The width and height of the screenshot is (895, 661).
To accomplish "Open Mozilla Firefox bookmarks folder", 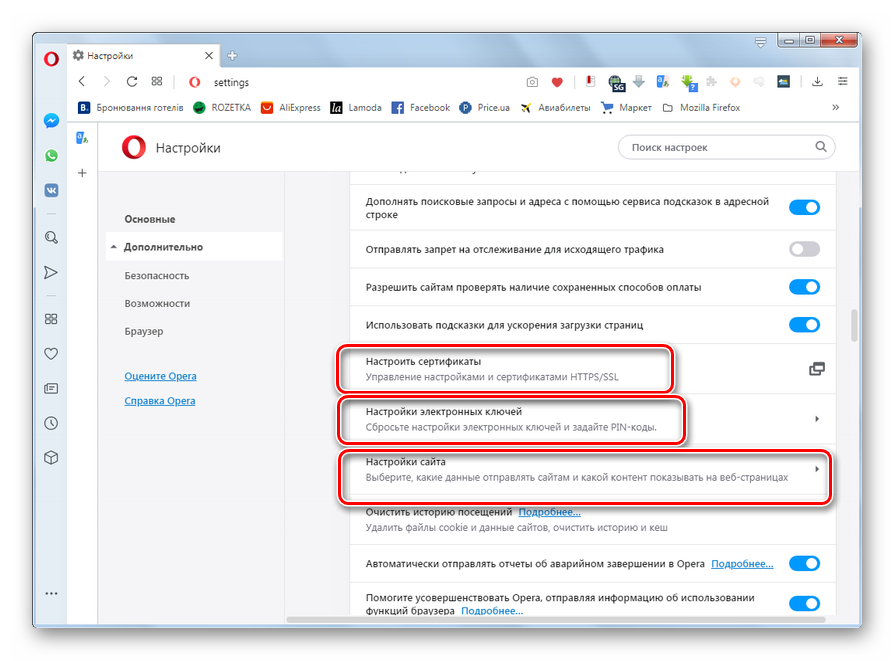I will (702, 107).
